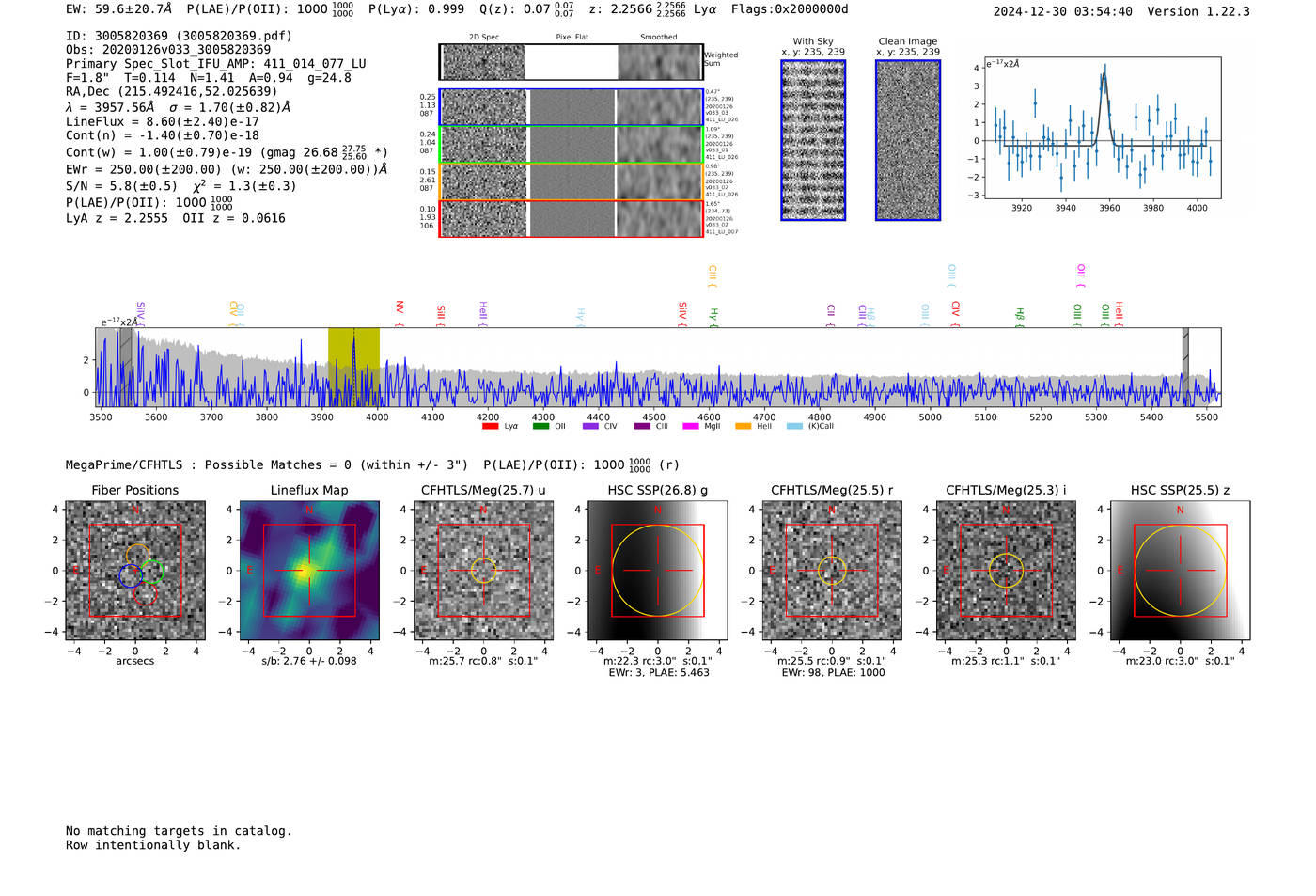1316x896 pixels.
Task: Click the Pixel Flat column header
Action: [x=572, y=38]
